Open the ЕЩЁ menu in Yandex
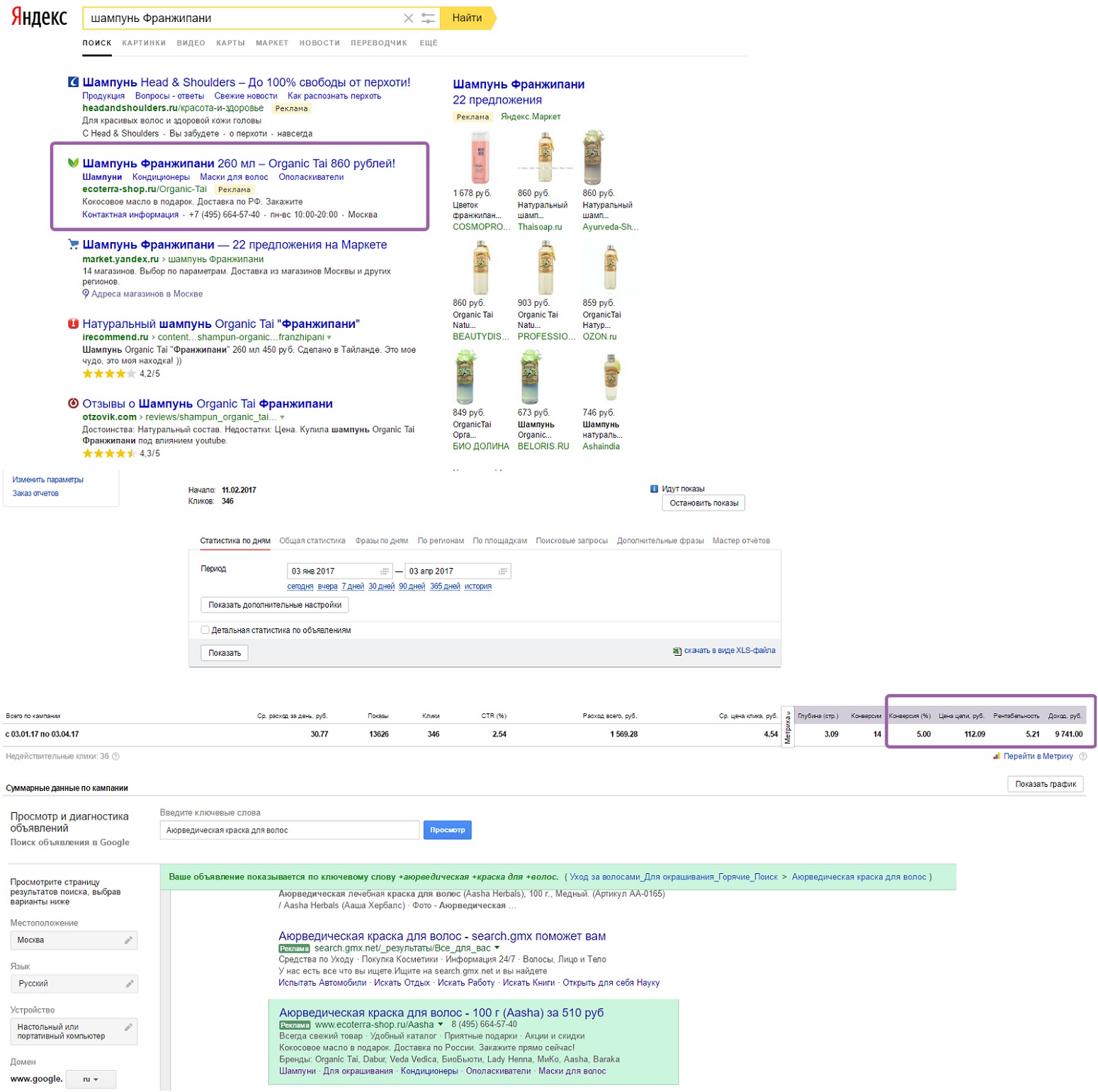 coord(429,43)
